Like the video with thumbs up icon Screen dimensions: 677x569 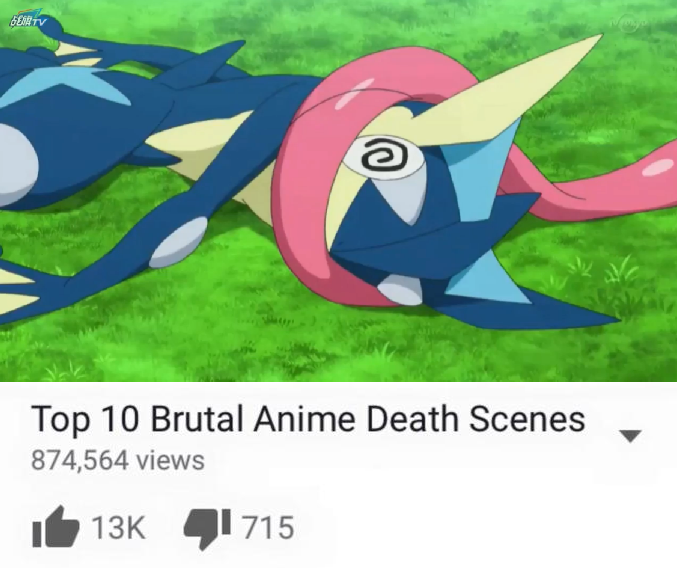56,527
